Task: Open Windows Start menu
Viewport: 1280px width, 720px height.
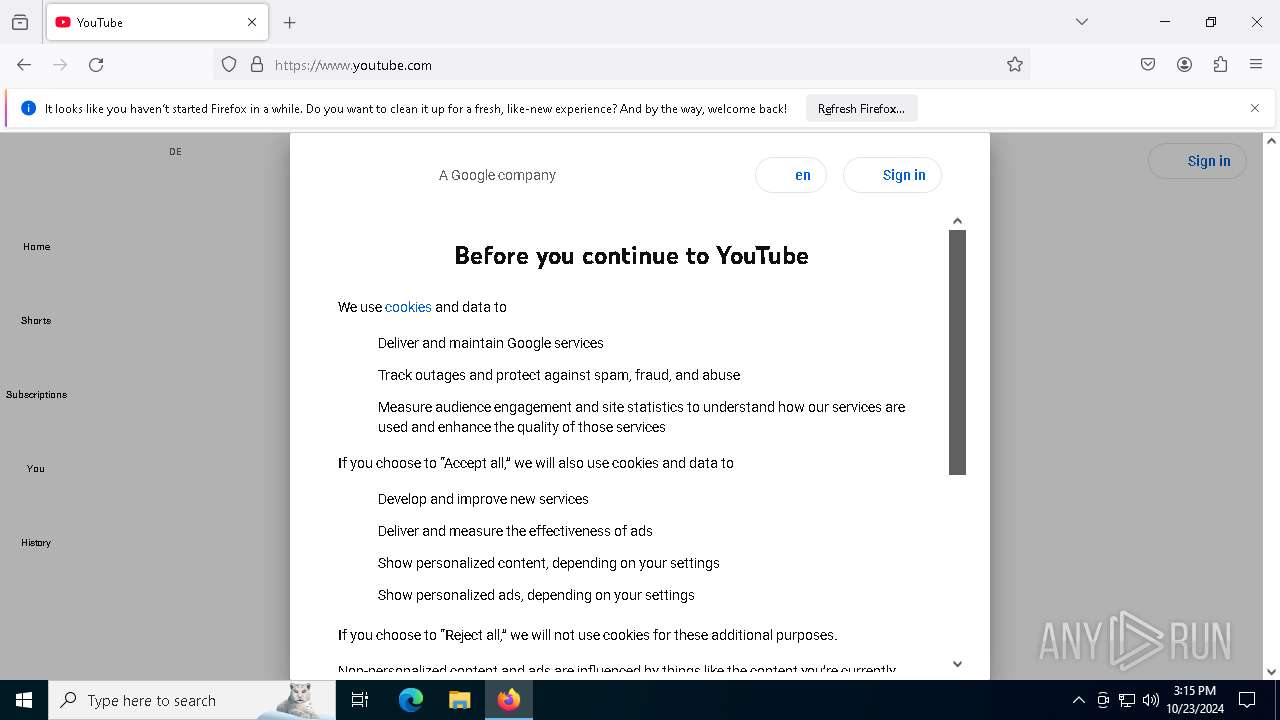Action: coord(24,700)
